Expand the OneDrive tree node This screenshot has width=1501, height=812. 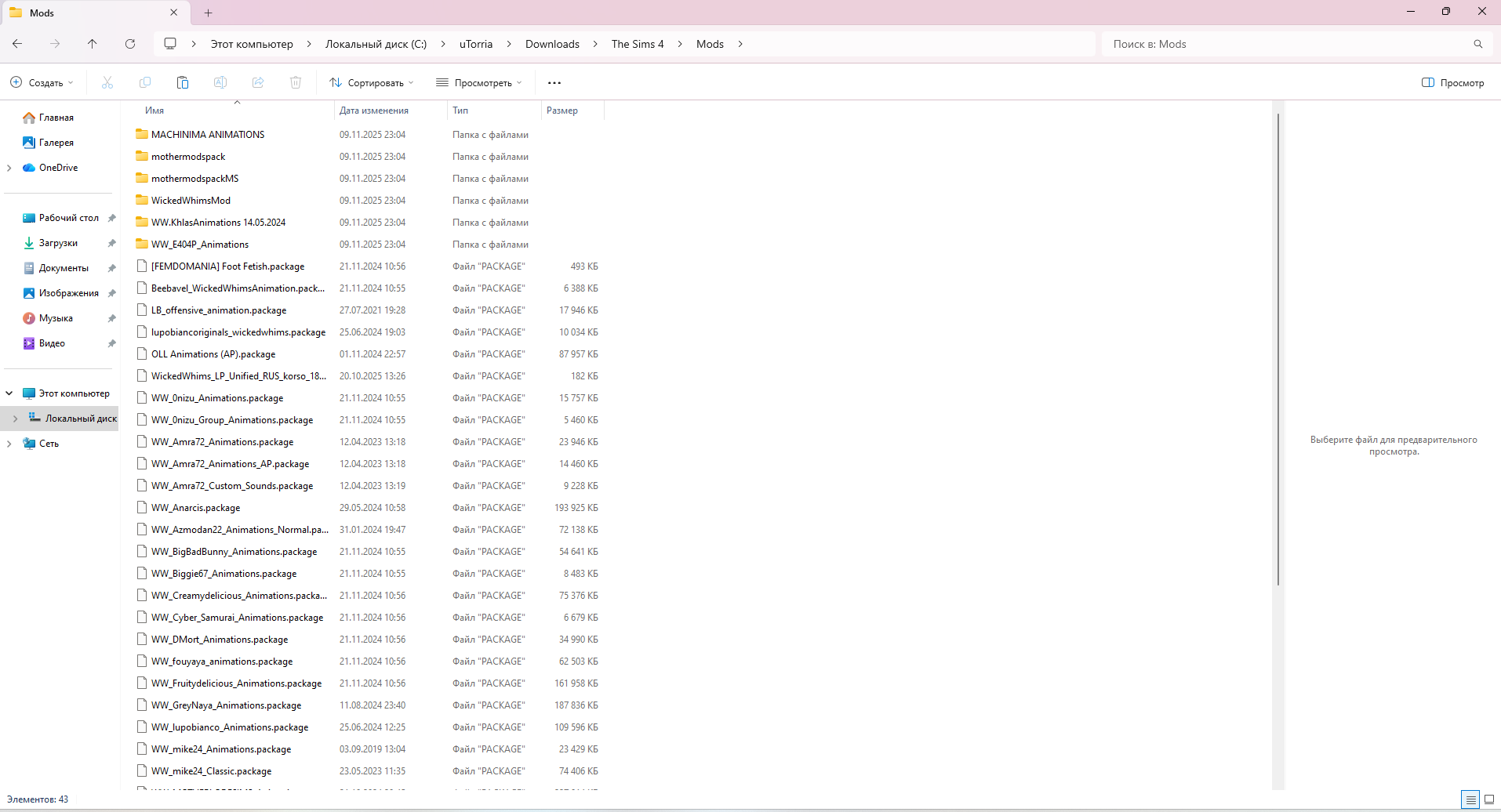(9, 168)
